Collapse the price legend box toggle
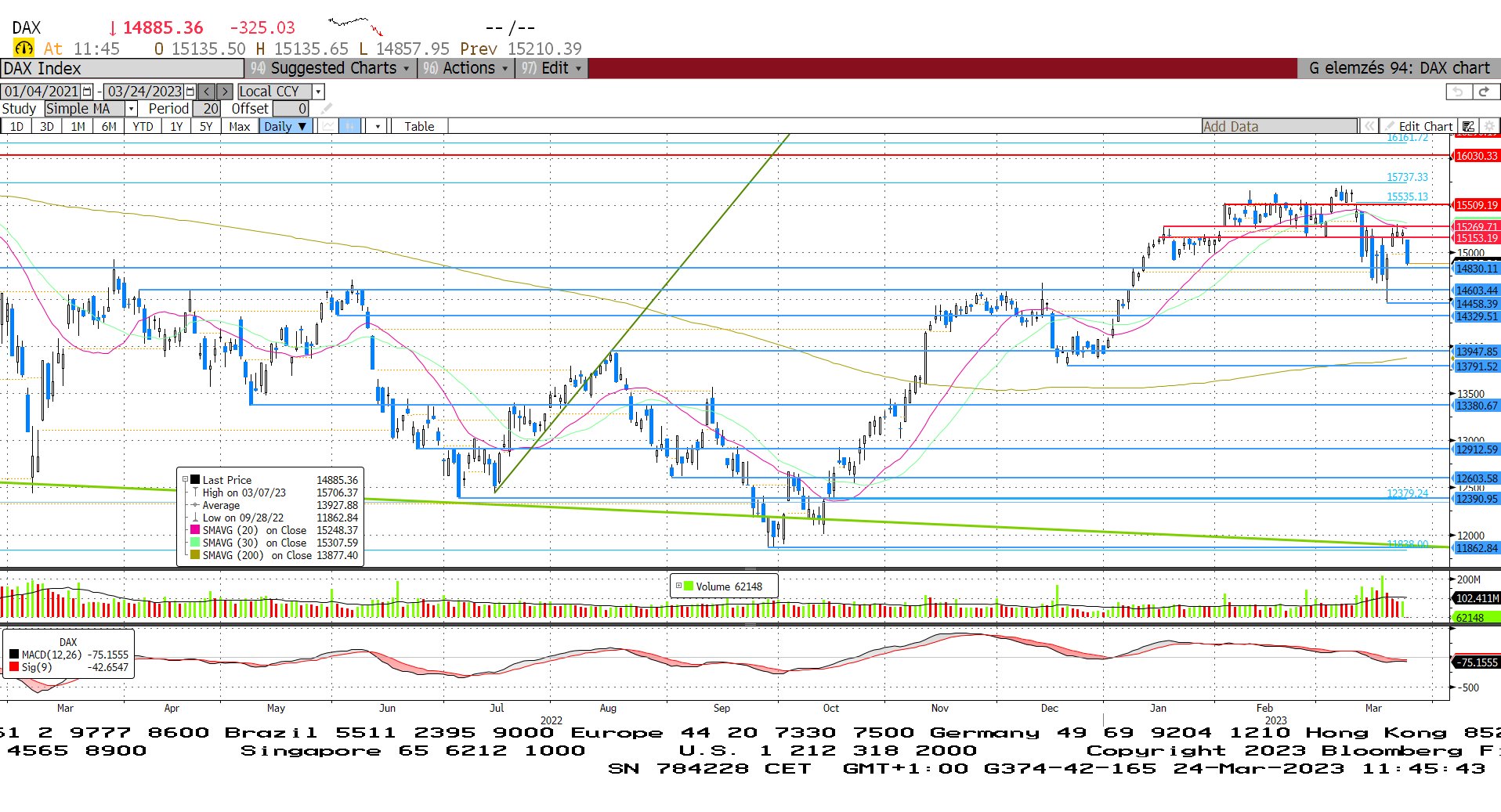1501x812 pixels. (186, 480)
